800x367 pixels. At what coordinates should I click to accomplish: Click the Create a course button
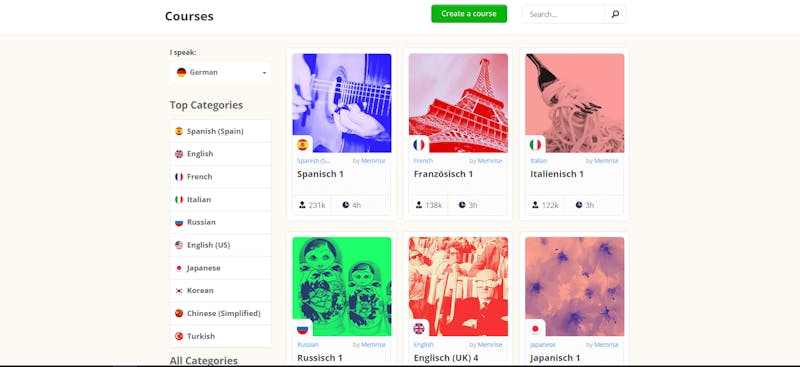[469, 14]
